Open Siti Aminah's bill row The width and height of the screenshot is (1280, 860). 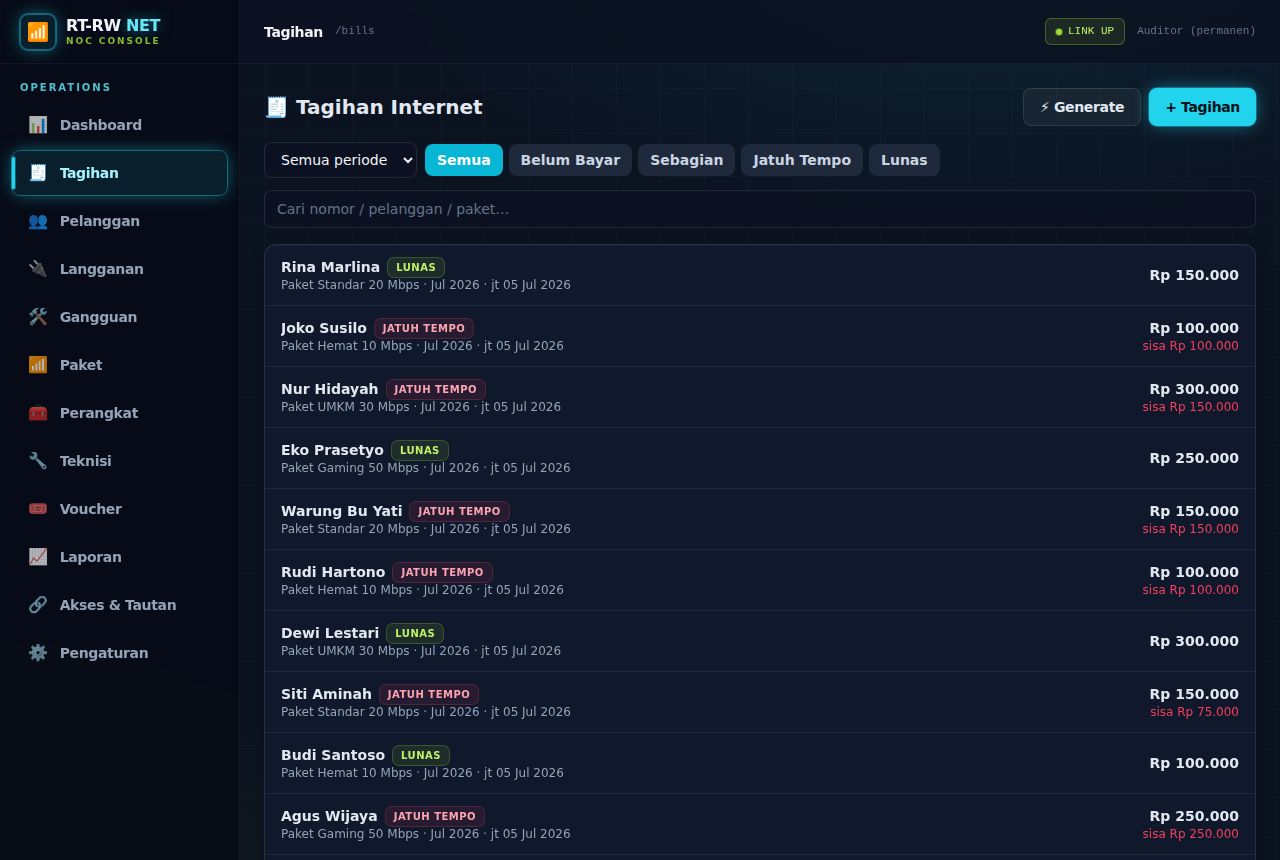760,702
